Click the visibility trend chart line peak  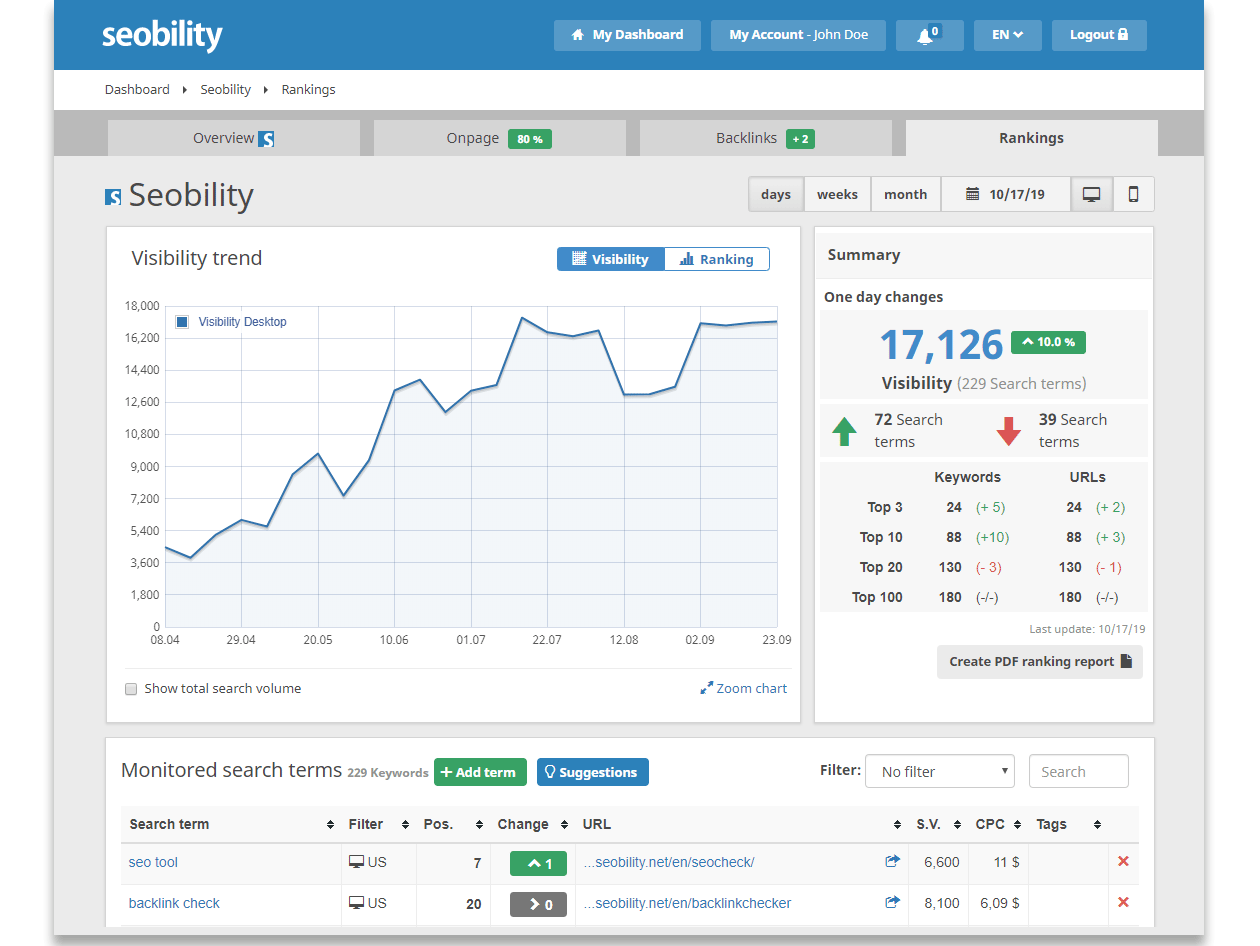(x=522, y=318)
